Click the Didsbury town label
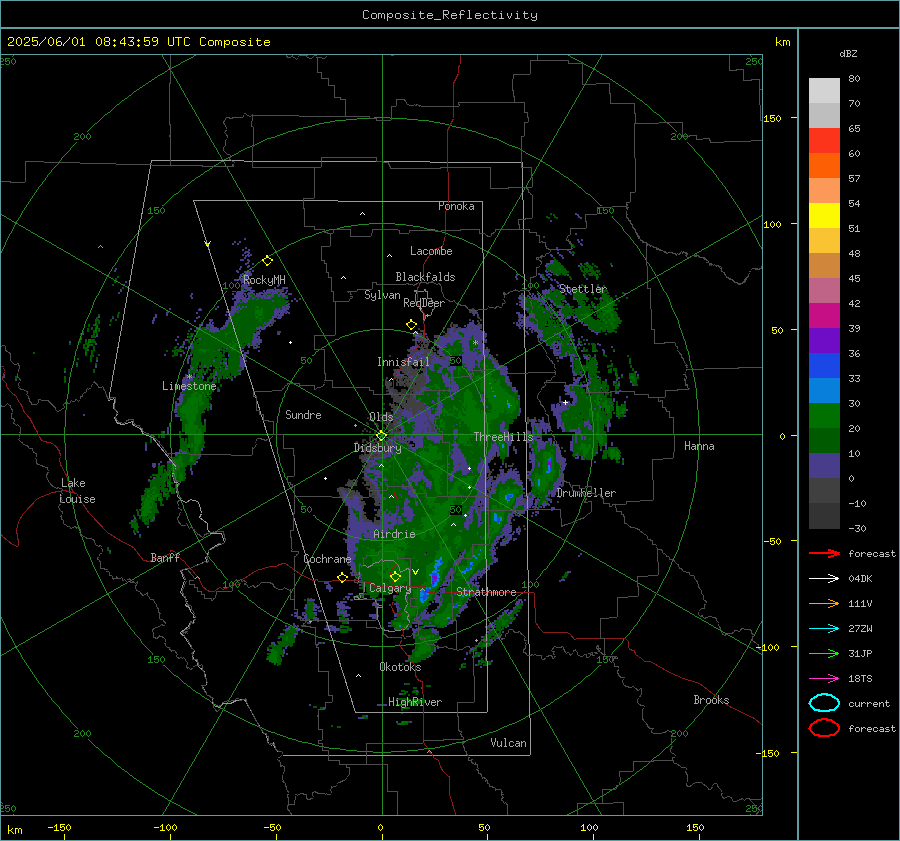Image resolution: width=900 pixels, height=841 pixels. click(x=378, y=448)
